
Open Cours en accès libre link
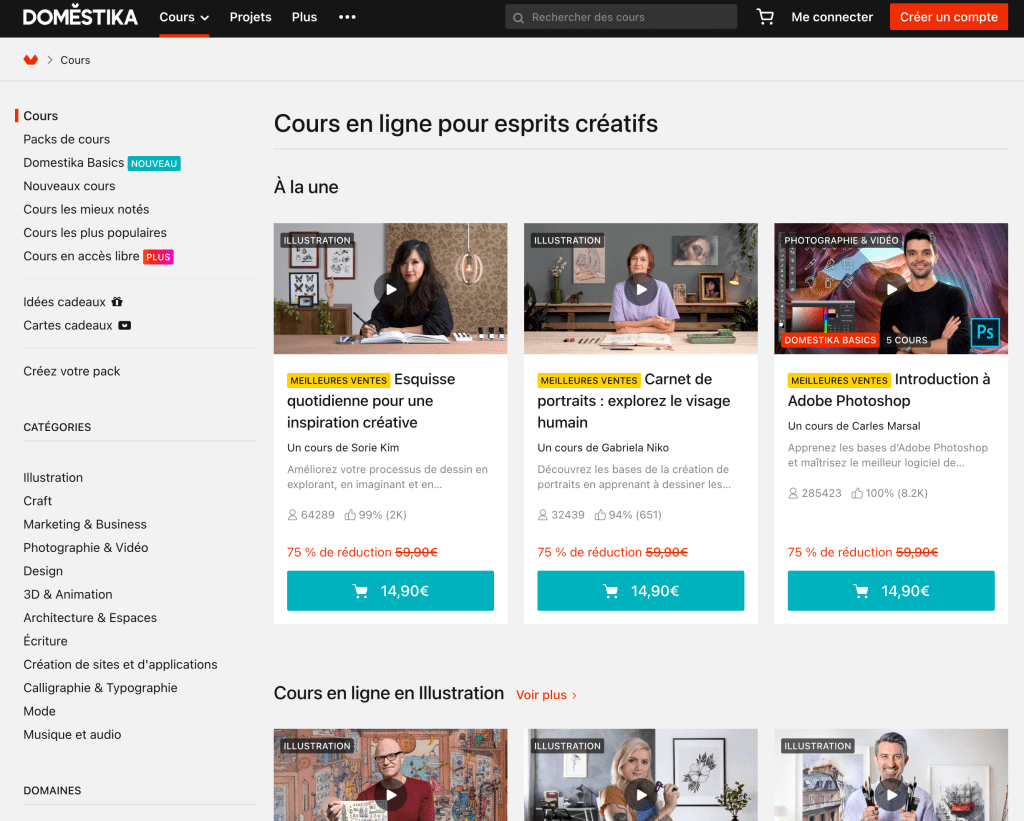[82, 256]
